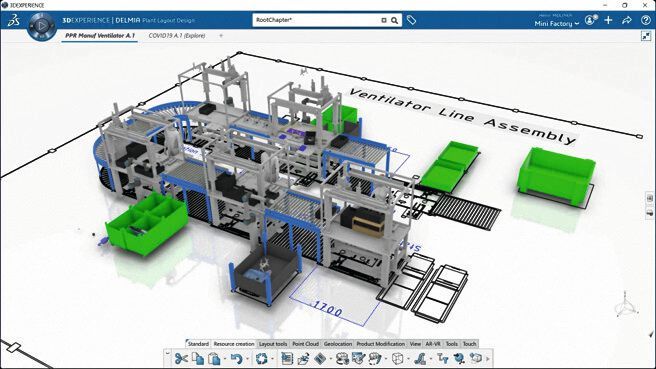Add a new tab with the plus

click(x=221, y=36)
